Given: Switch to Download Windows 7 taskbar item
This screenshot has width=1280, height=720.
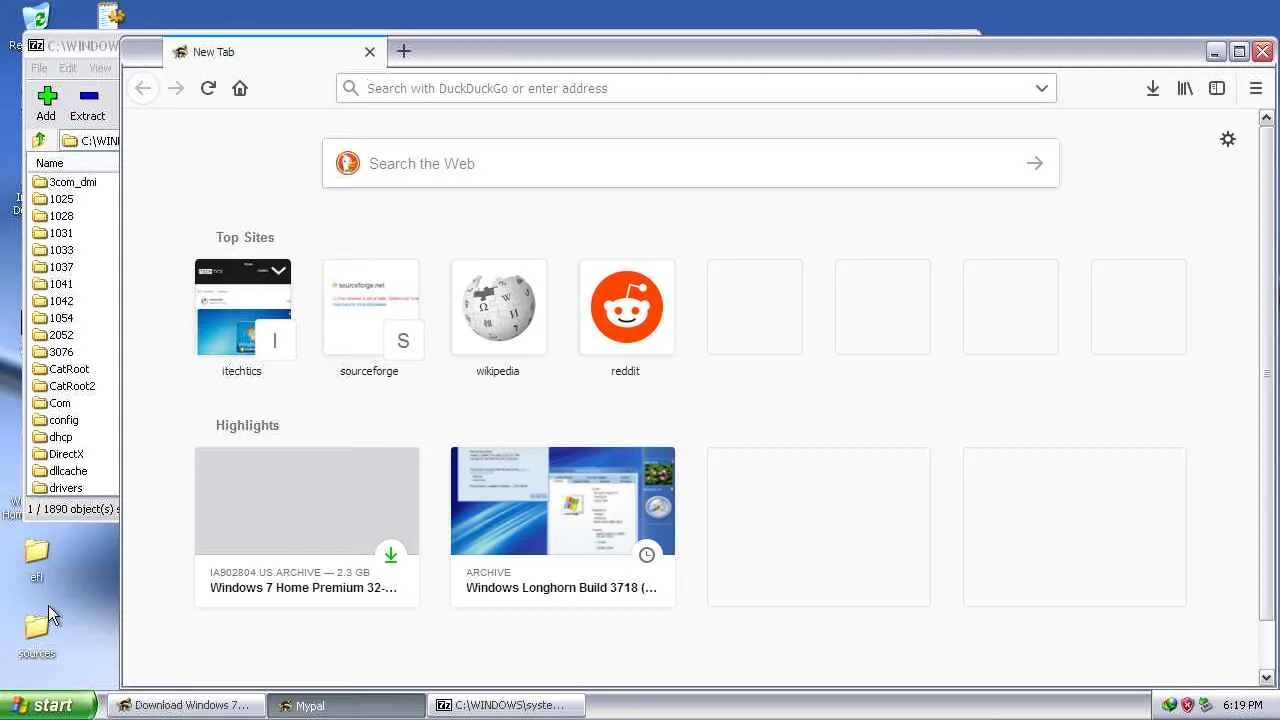Looking at the screenshot, I should coord(185,705).
